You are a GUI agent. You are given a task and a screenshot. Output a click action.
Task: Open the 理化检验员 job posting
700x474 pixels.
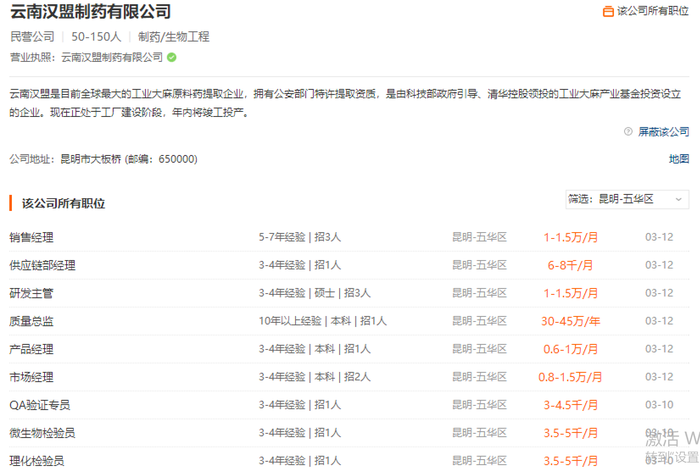(x=37, y=461)
